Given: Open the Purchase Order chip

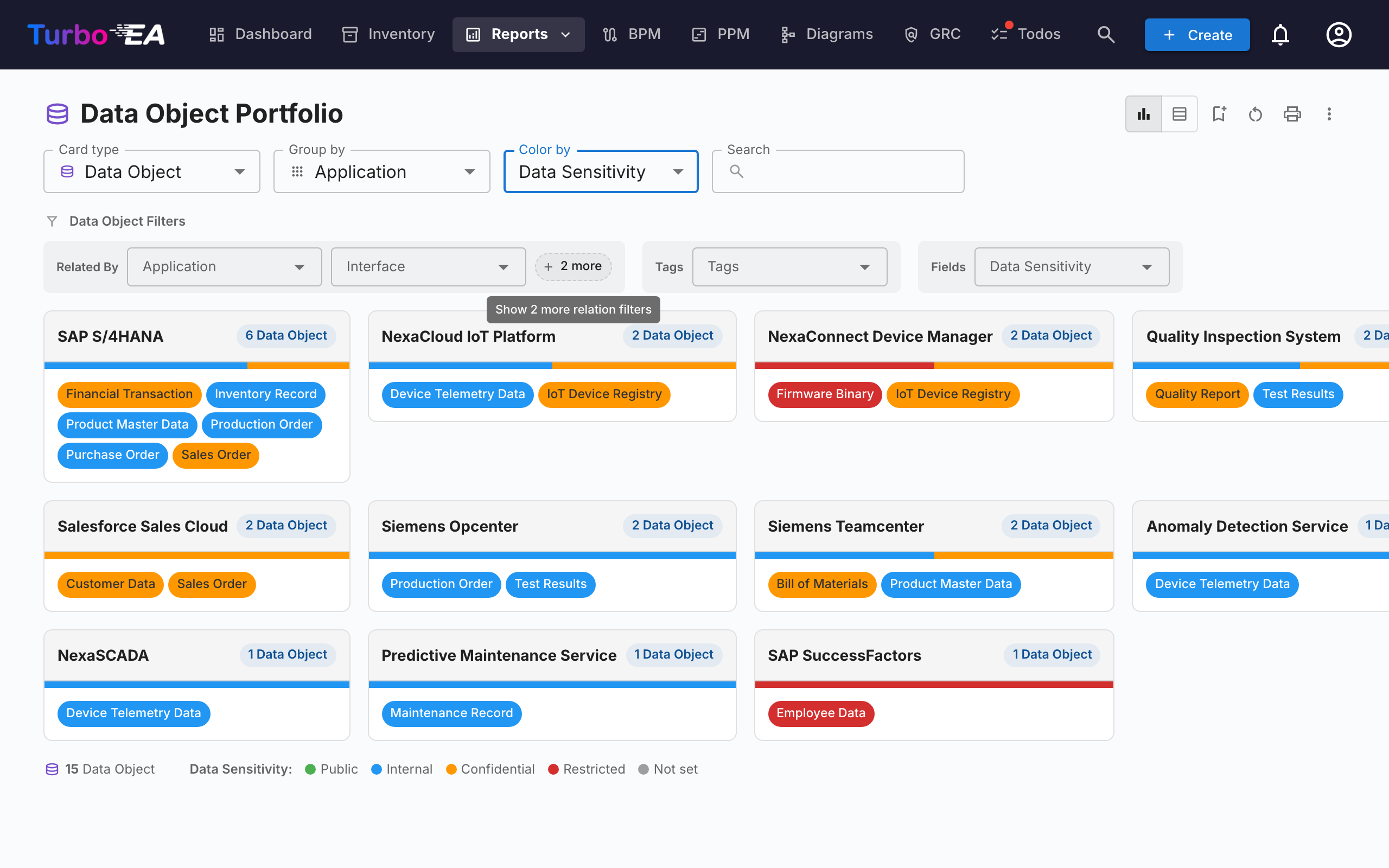Looking at the screenshot, I should tap(112, 455).
